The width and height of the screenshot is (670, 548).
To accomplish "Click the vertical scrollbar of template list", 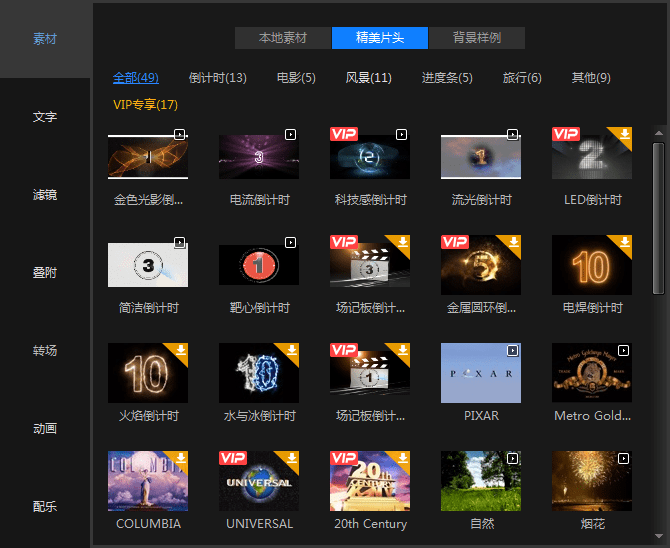I will pos(658,250).
